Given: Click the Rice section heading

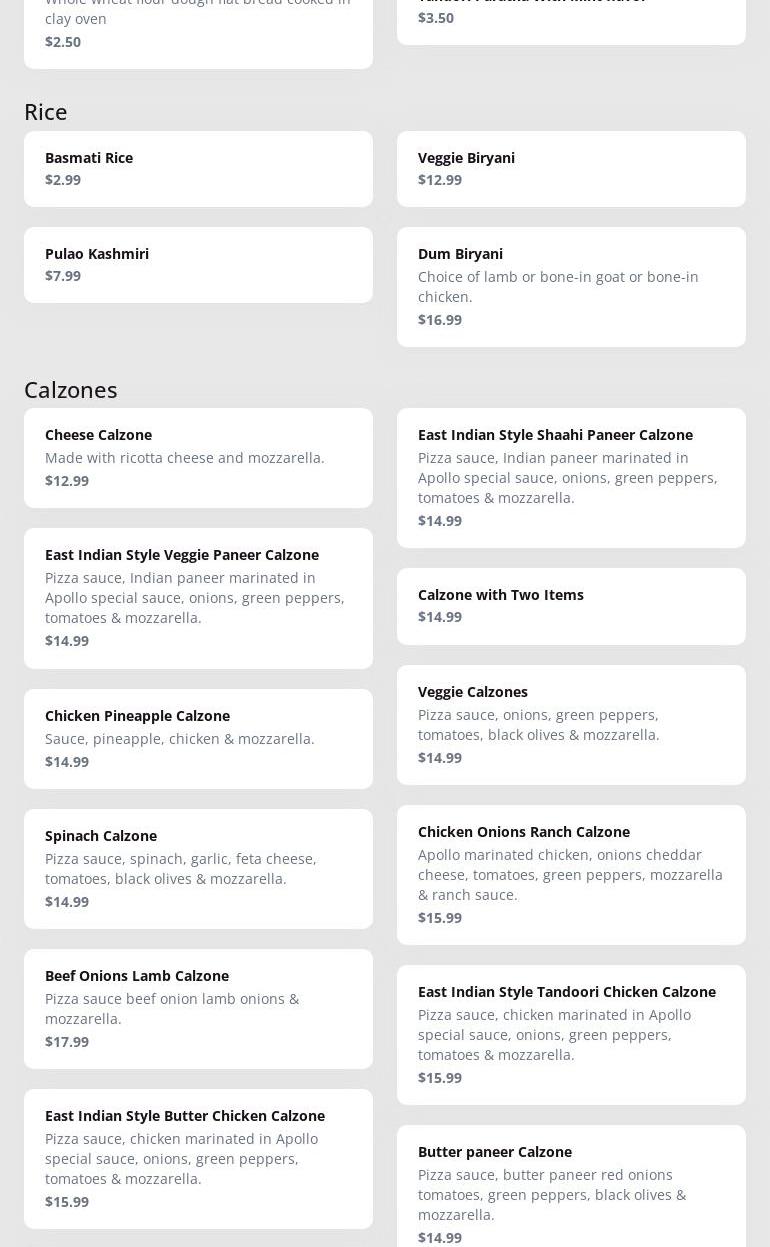Looking at the screenshot, I should click(x=46, y=111).
